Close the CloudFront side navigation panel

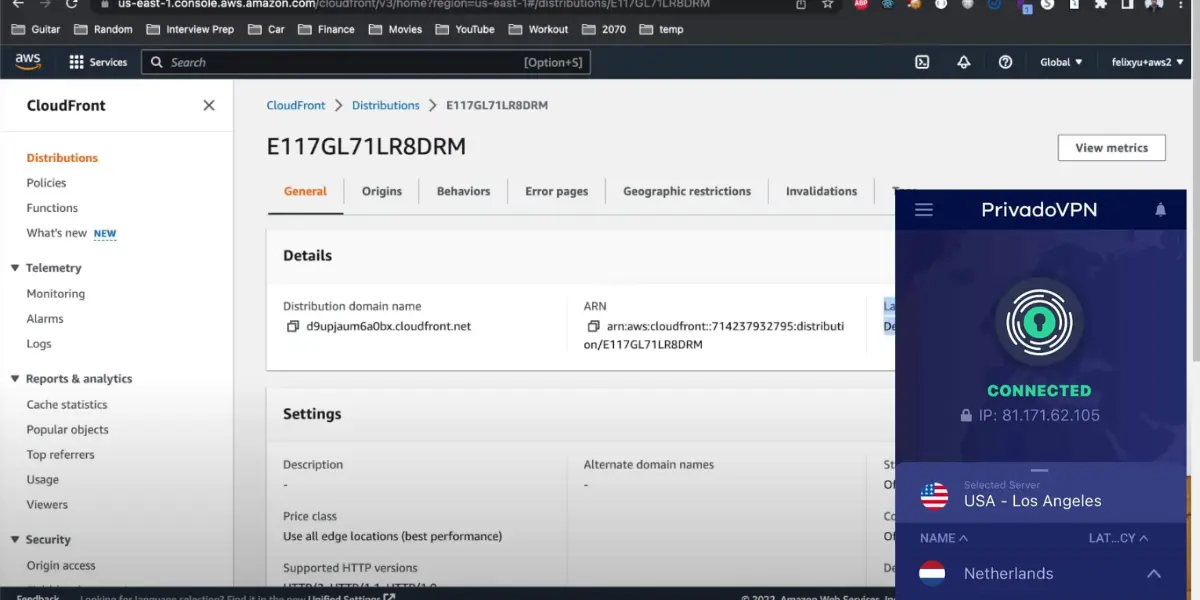pos(209,105)
